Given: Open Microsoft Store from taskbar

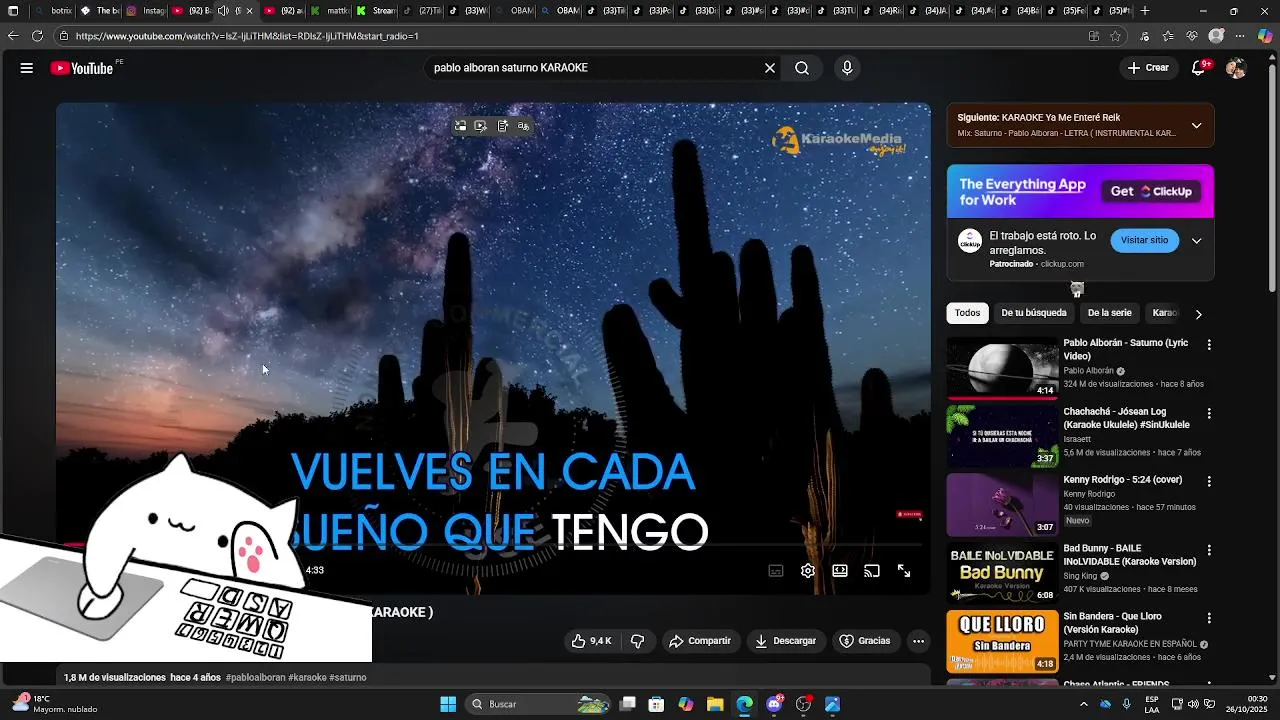Looking at the screenshot, I should point(656,704).
